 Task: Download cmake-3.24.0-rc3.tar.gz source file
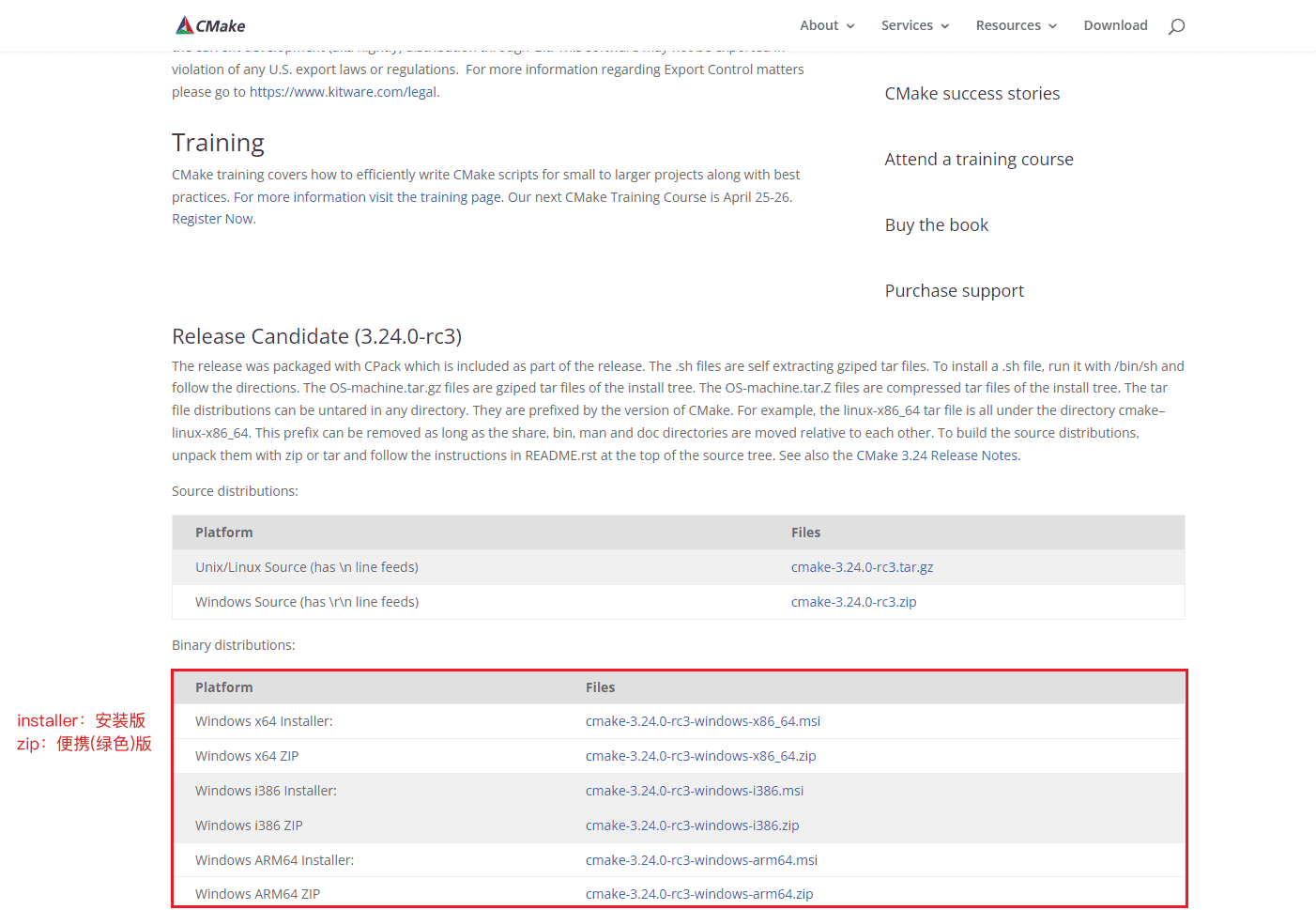click(862, 567)
